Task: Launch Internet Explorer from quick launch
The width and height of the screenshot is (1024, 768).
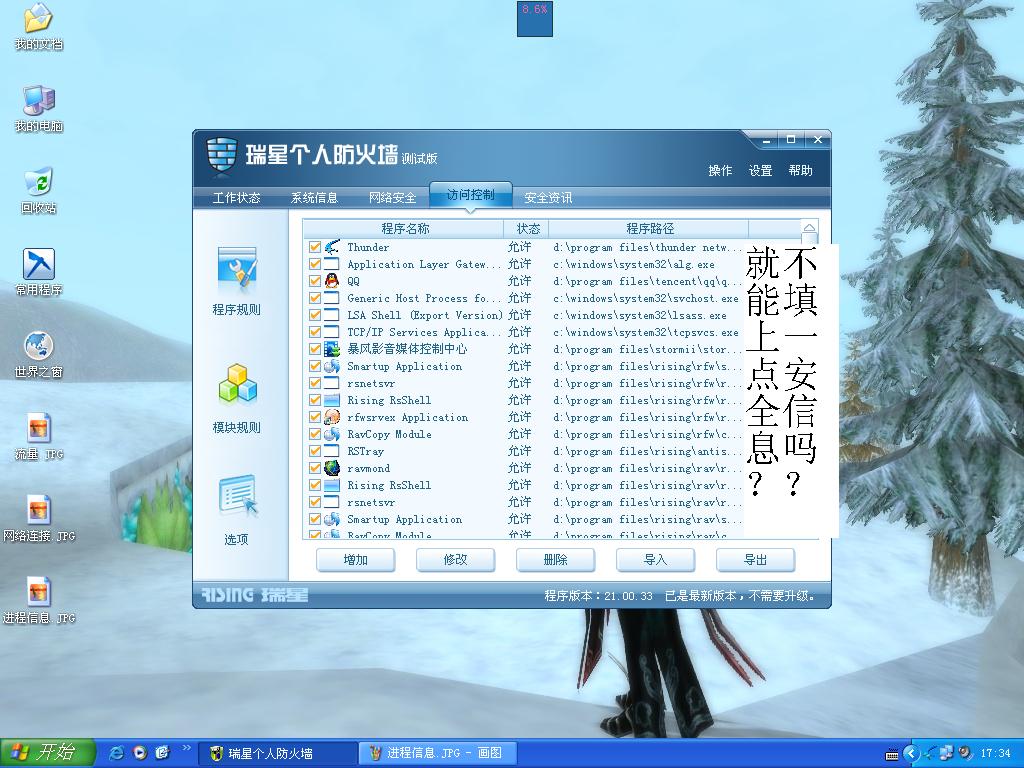Action: click(x=117, y=753)
